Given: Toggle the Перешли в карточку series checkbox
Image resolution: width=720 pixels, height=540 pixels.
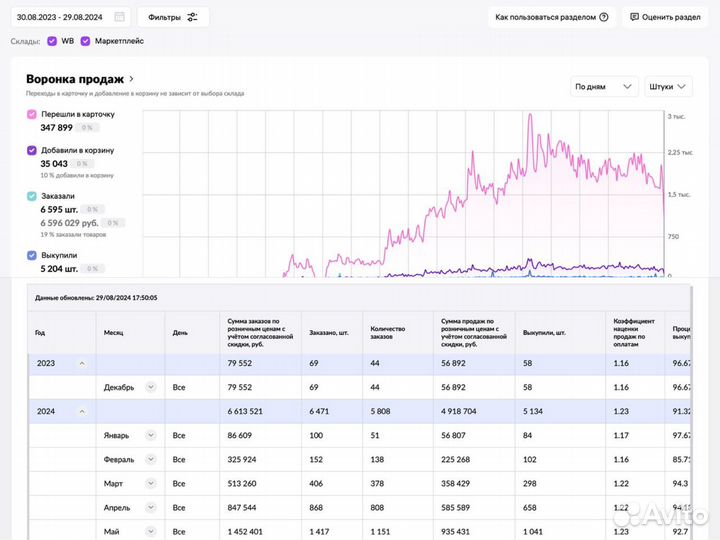Looking at the screenshot, I should (32, 114).
